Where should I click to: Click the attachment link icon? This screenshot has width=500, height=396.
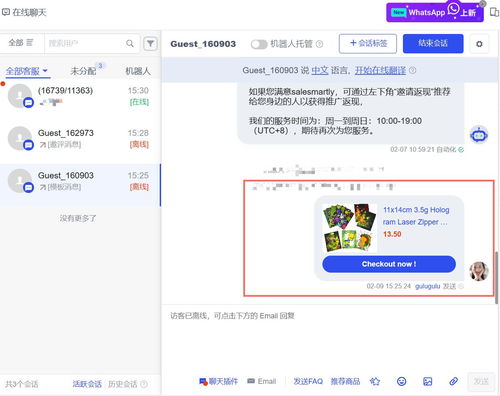pos(453,381)
